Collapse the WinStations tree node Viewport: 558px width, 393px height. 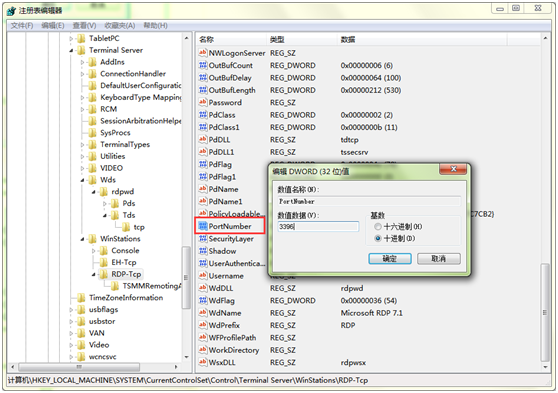click(x=82, y=239)
